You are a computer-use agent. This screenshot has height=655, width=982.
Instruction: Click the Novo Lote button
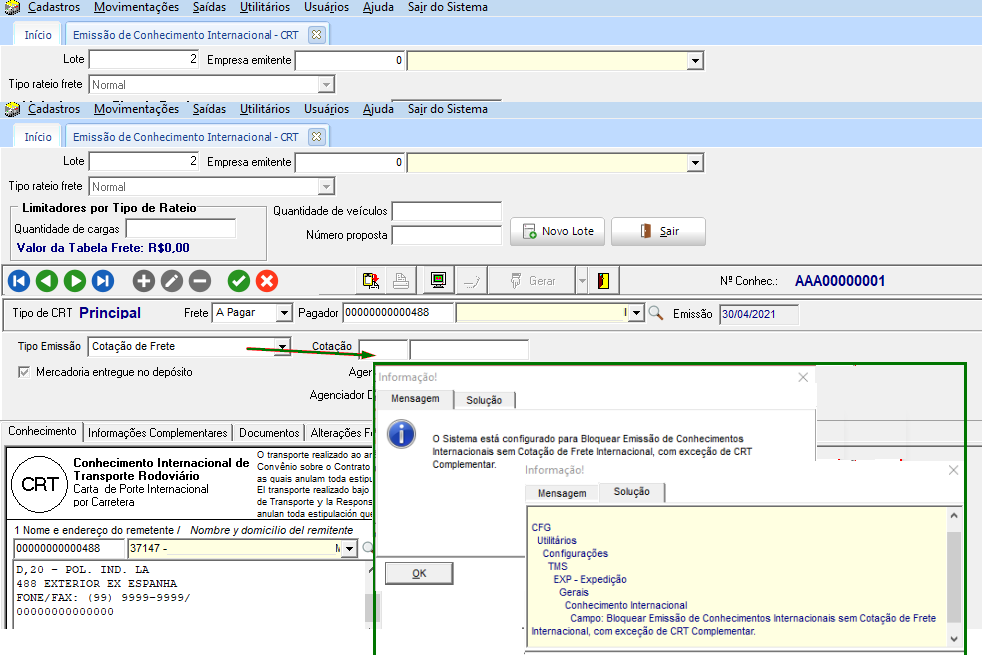click(557, 231)
